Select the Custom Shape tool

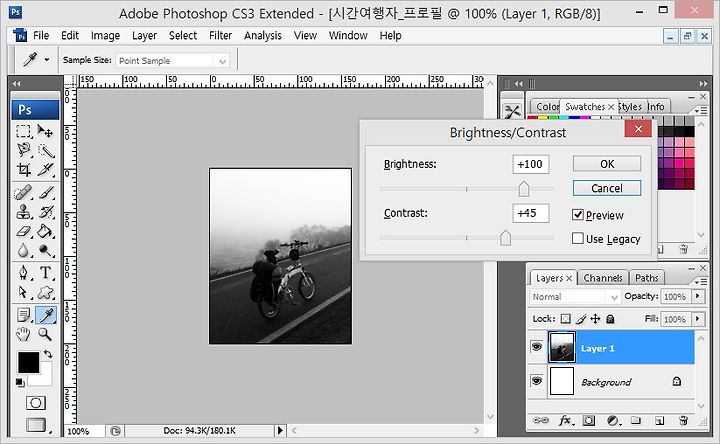(45, 292)
